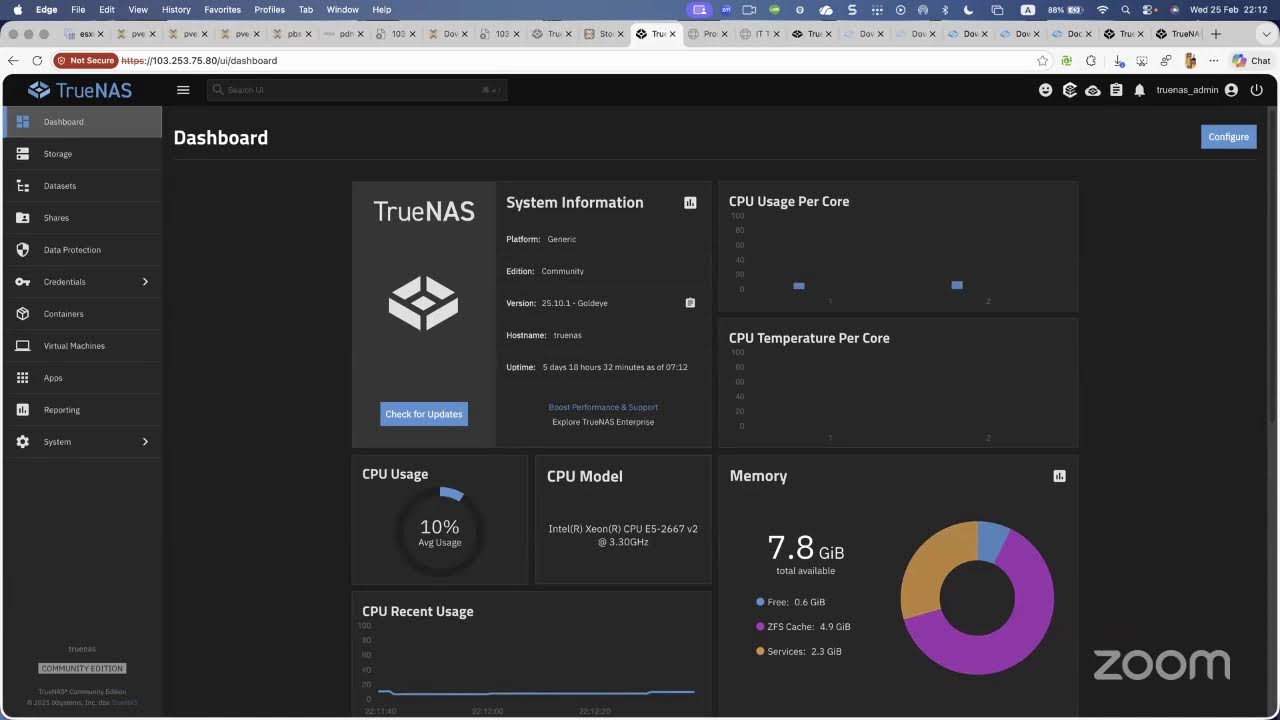The image size is (1280, 720).
Task: Click the Explore TrueNAS Enterprise text
Action: (x=603, y=422)
